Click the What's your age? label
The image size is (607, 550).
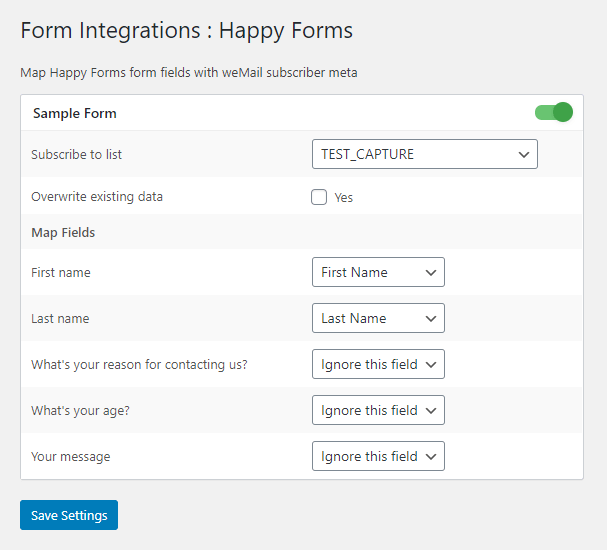tap(81, 411)
